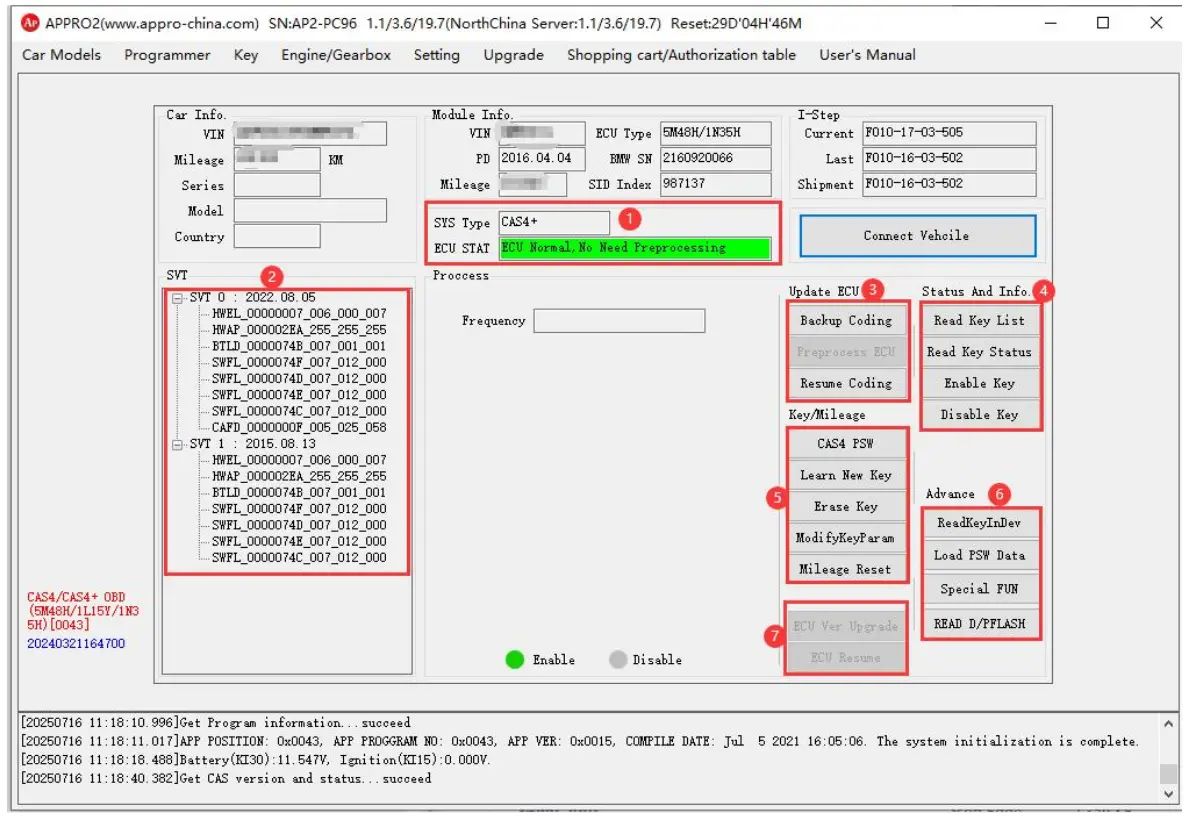Maximize the APPRO2 window
The width and height of the screenshot is (1186, 820).
pyautogui.click(x=1103, y=23)
